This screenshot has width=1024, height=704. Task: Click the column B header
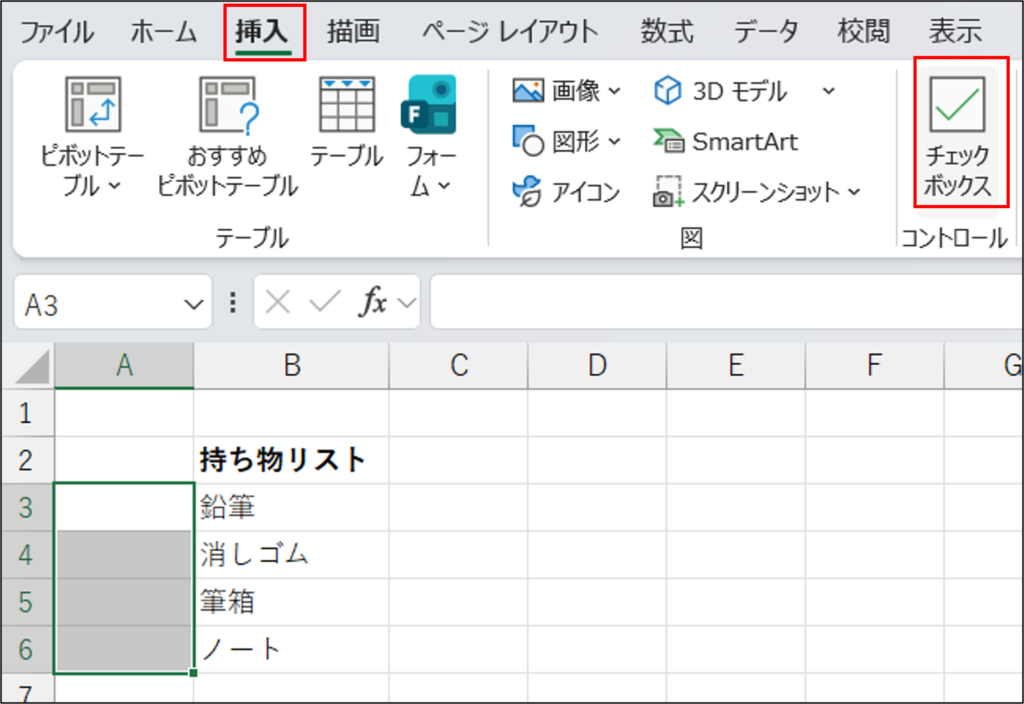click(291, 366)
